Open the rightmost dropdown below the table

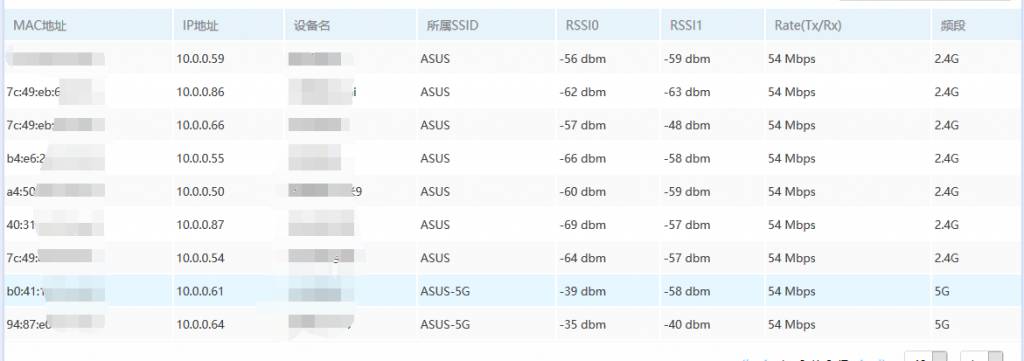[982, 357]
